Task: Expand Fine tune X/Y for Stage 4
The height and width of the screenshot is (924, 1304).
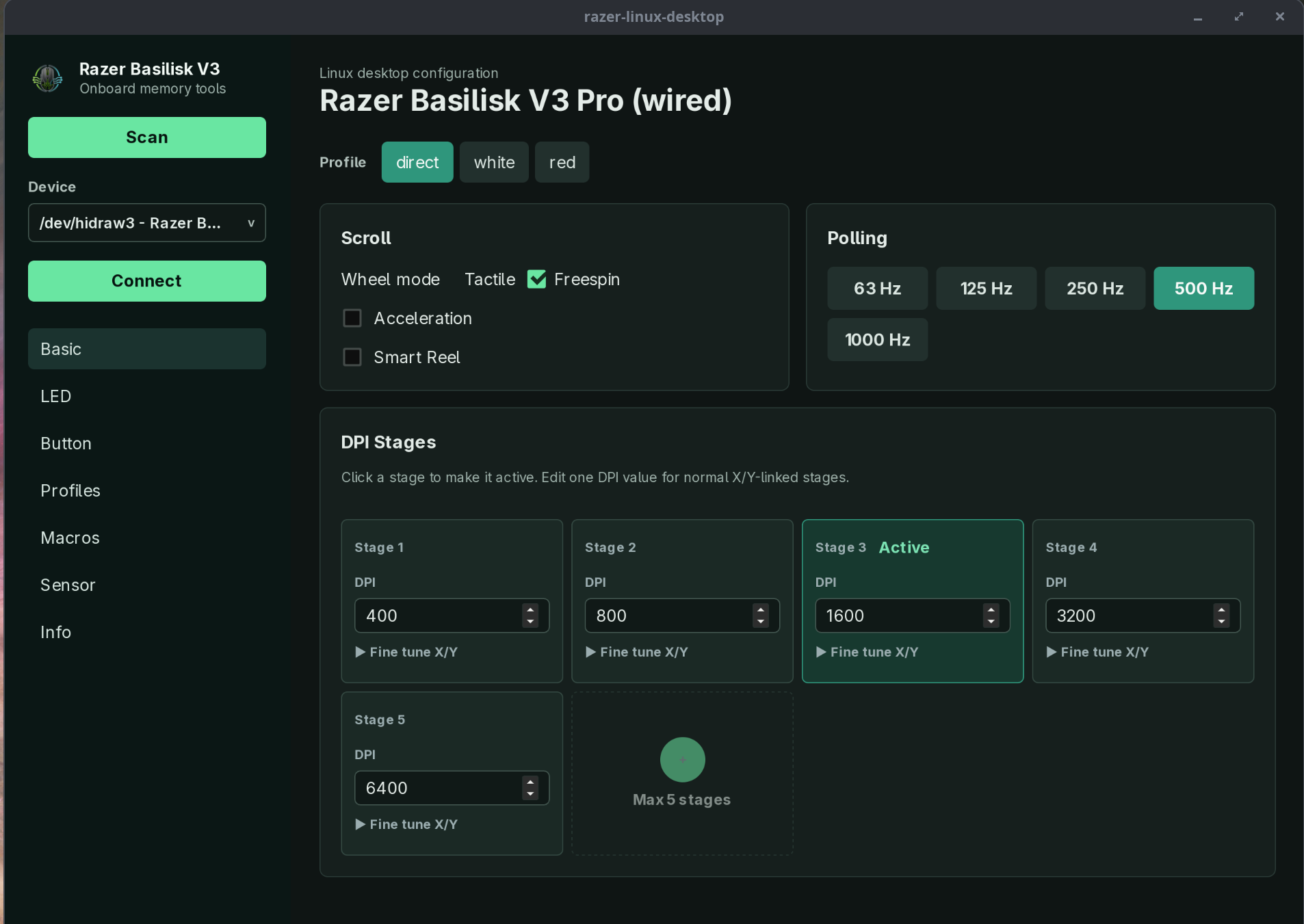Action: click(x=1098, y=652)
